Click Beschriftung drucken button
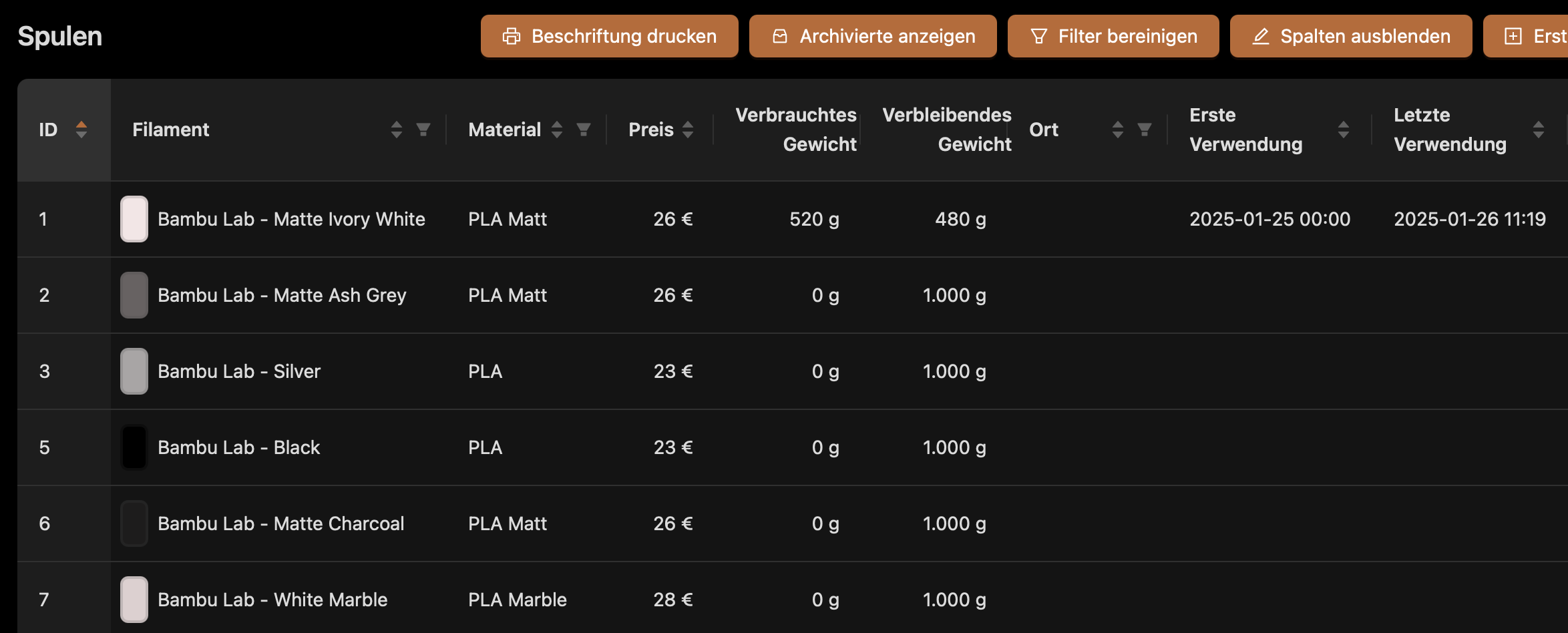This screenshot has height=633, width=1568. pyautogui.click(x=610, y=36)
